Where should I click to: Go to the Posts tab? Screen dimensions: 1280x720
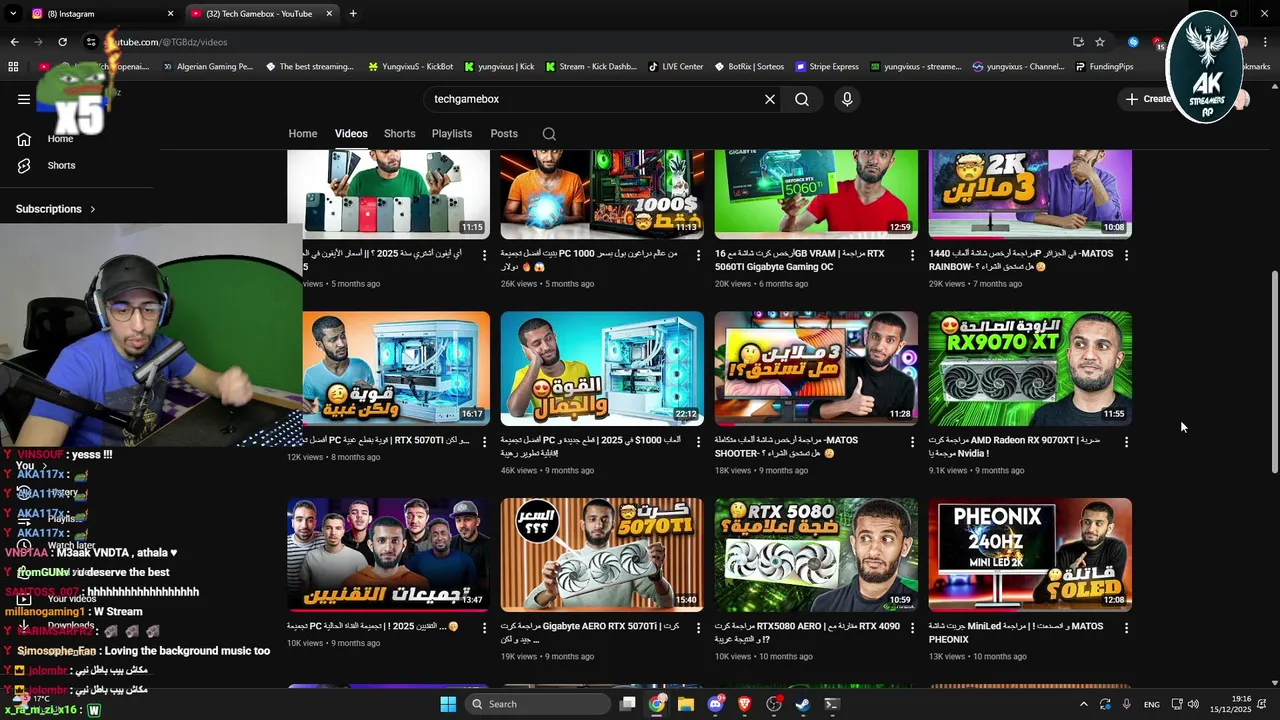click(x=504, y=133)
